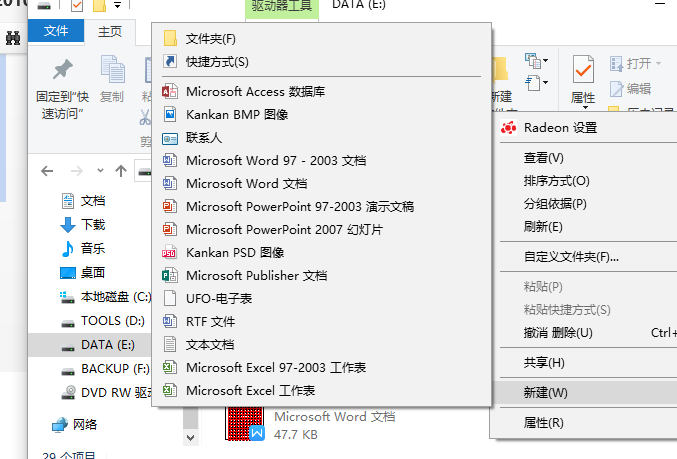Click PowerPoint 97-2003 演示文稿 icon
This screenshot has height=459, width=677.
(170, 206)
